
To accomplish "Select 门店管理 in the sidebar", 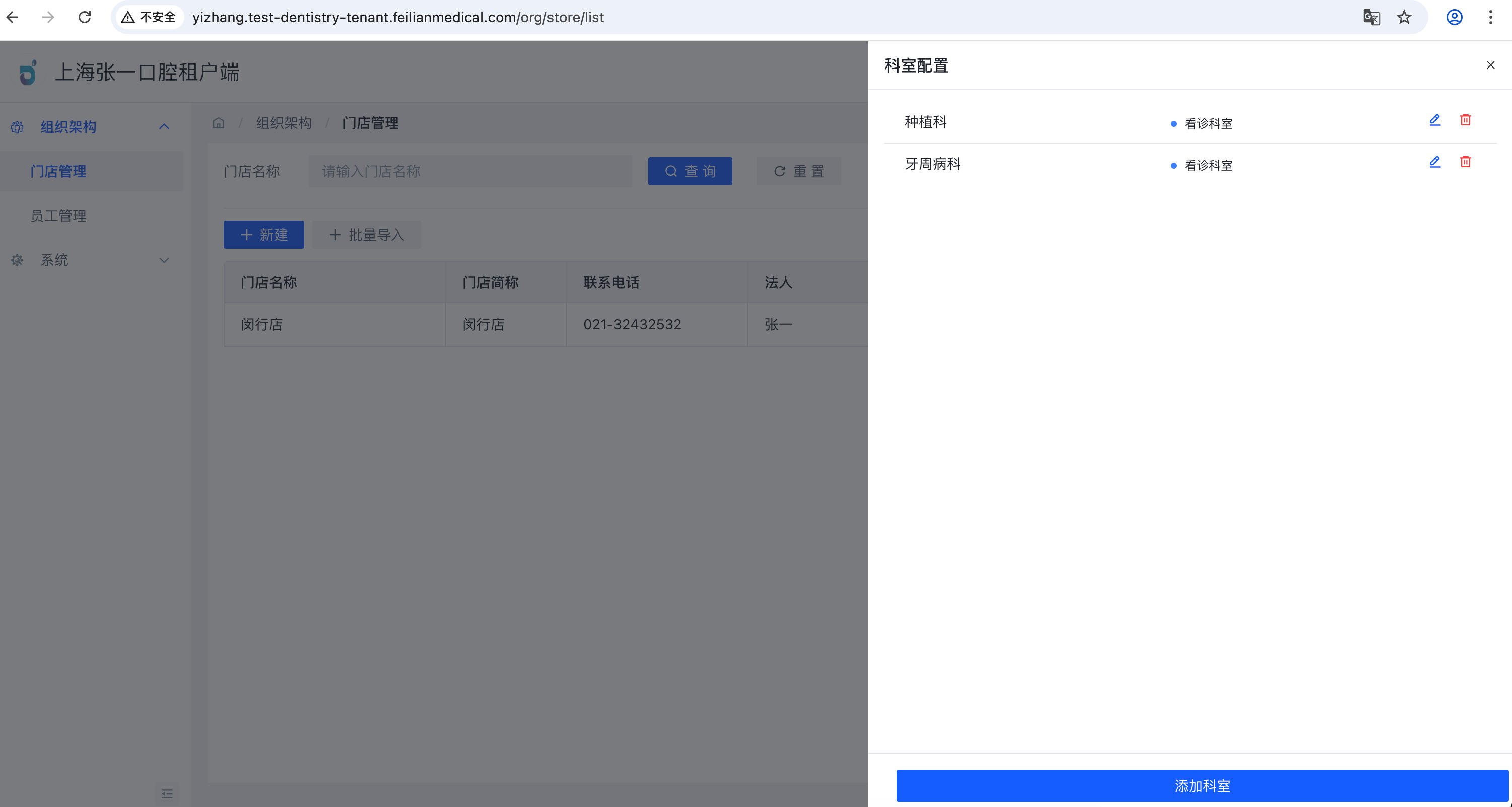I will [92, 171].
